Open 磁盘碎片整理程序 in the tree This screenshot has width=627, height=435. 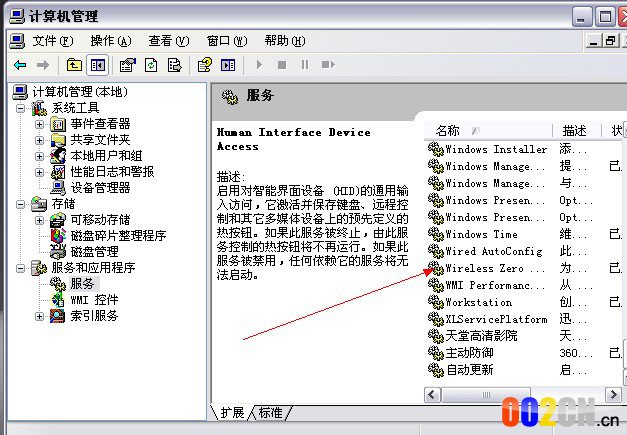[x=118, y=236]
